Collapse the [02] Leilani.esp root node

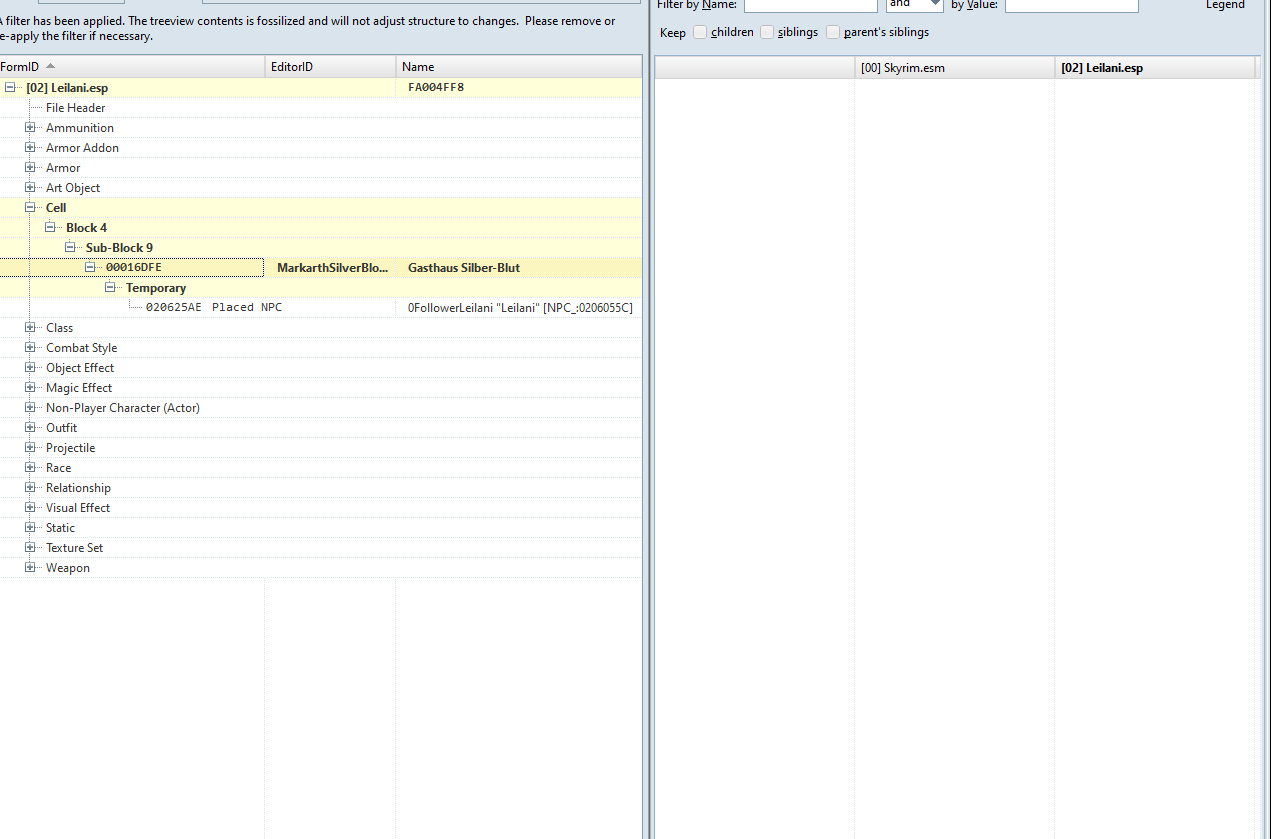click(x=10, y=88)
